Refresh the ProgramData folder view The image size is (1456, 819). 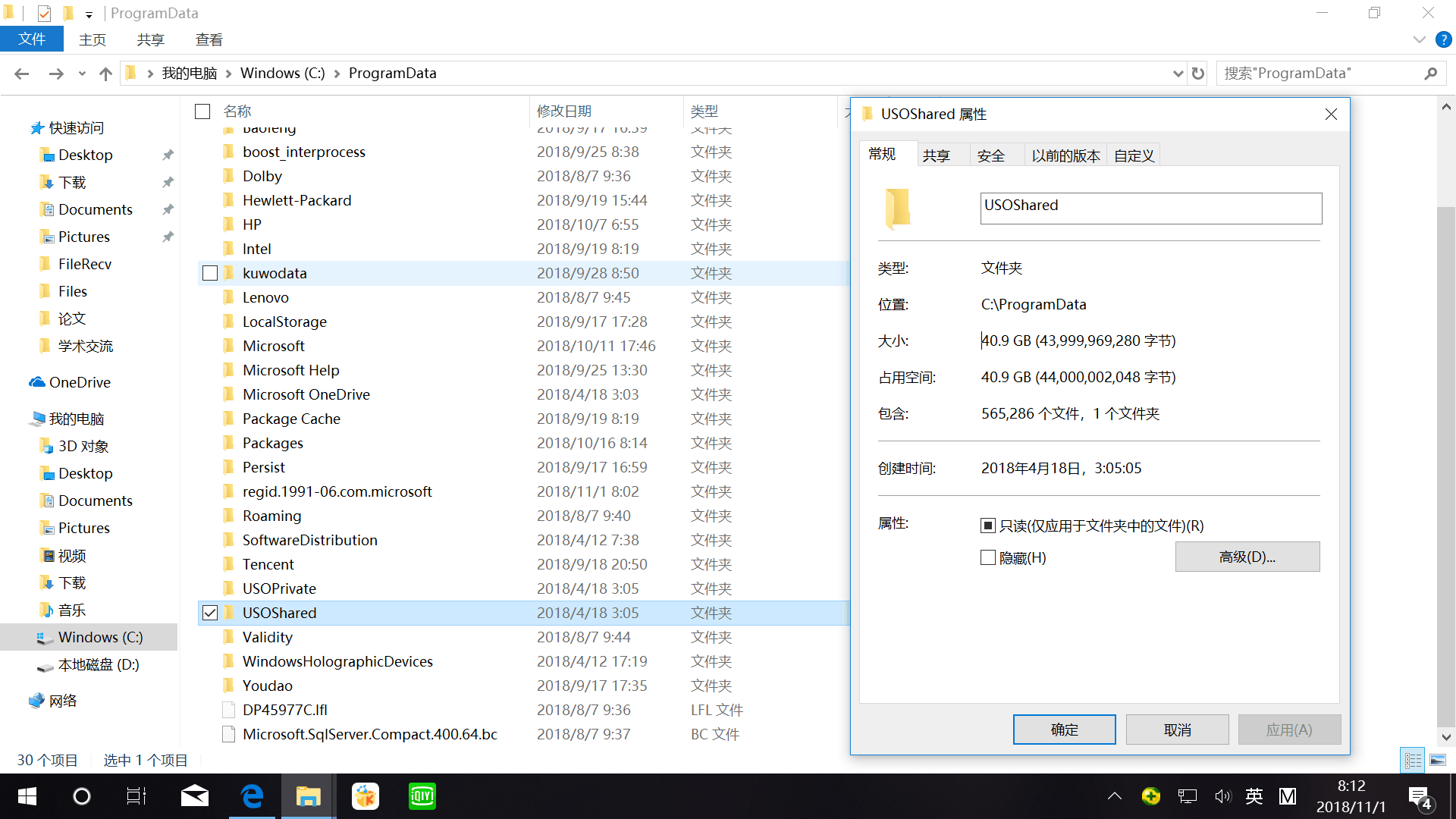point(1198,74)
